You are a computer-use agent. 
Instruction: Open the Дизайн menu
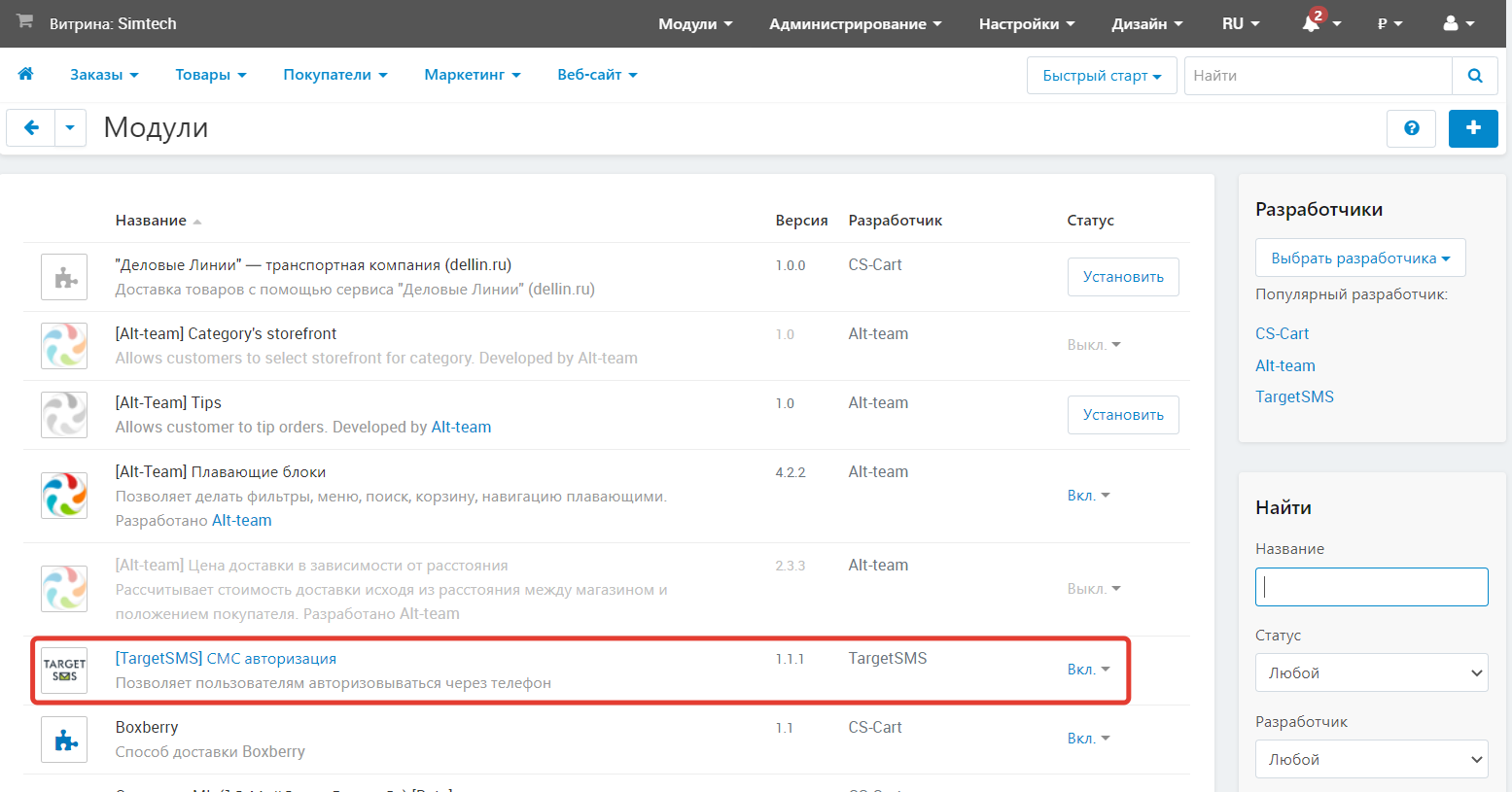coord(1147,23)
